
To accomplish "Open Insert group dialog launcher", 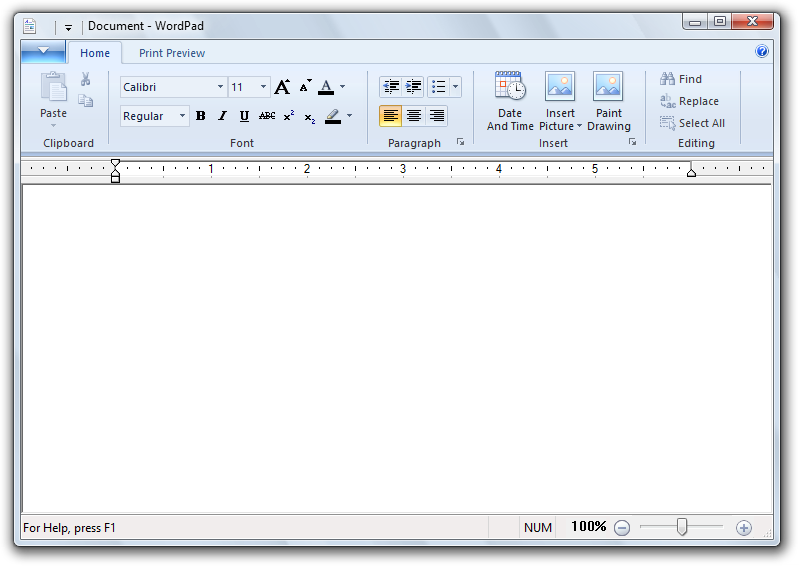I will (x=633, y=142).
